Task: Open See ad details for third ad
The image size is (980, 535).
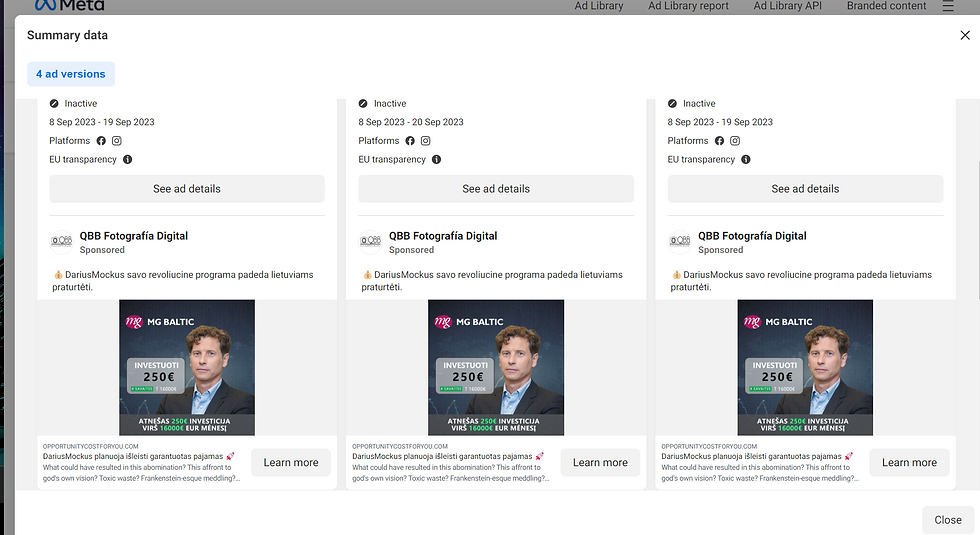Action: click(805, 189)
